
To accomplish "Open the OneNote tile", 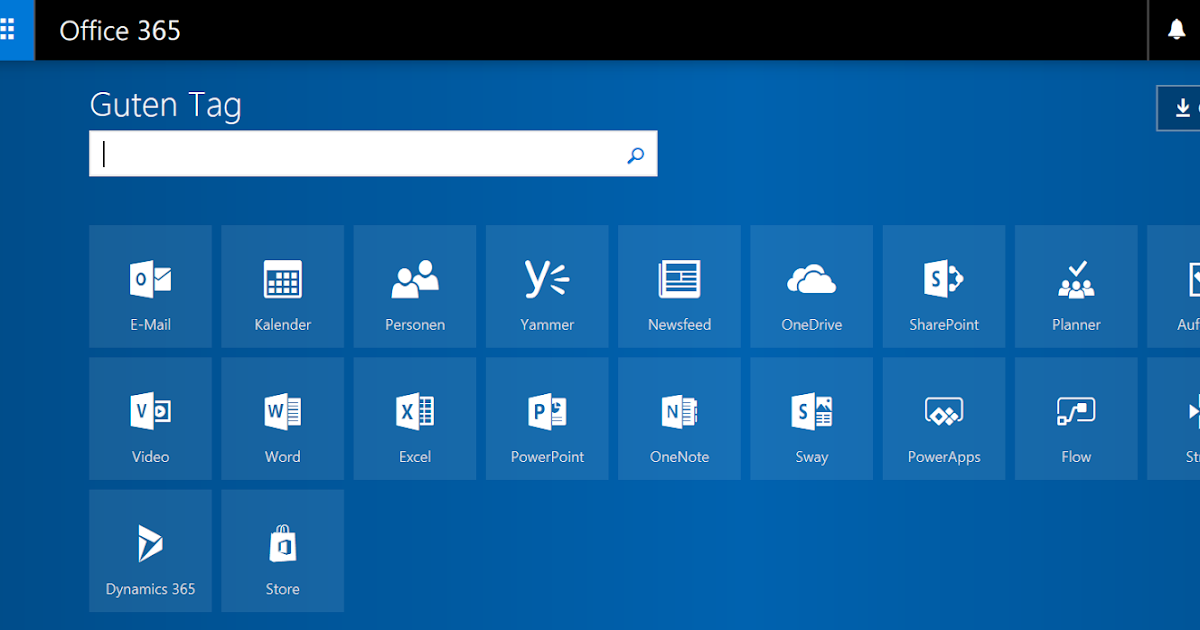I will [679, 418].
